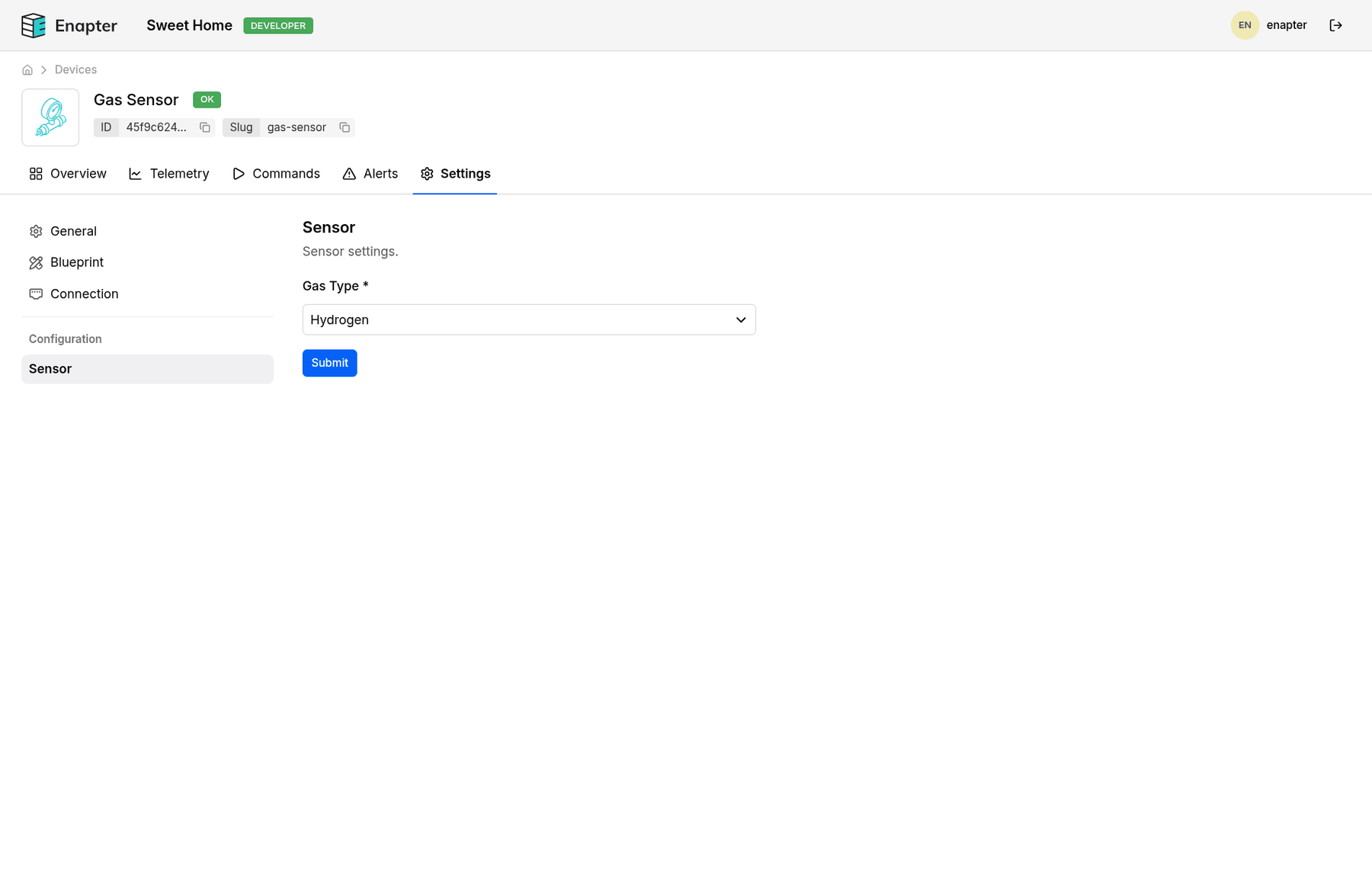Open the Gas Type dropdown

pyautogui.click(x=528, y=319)
